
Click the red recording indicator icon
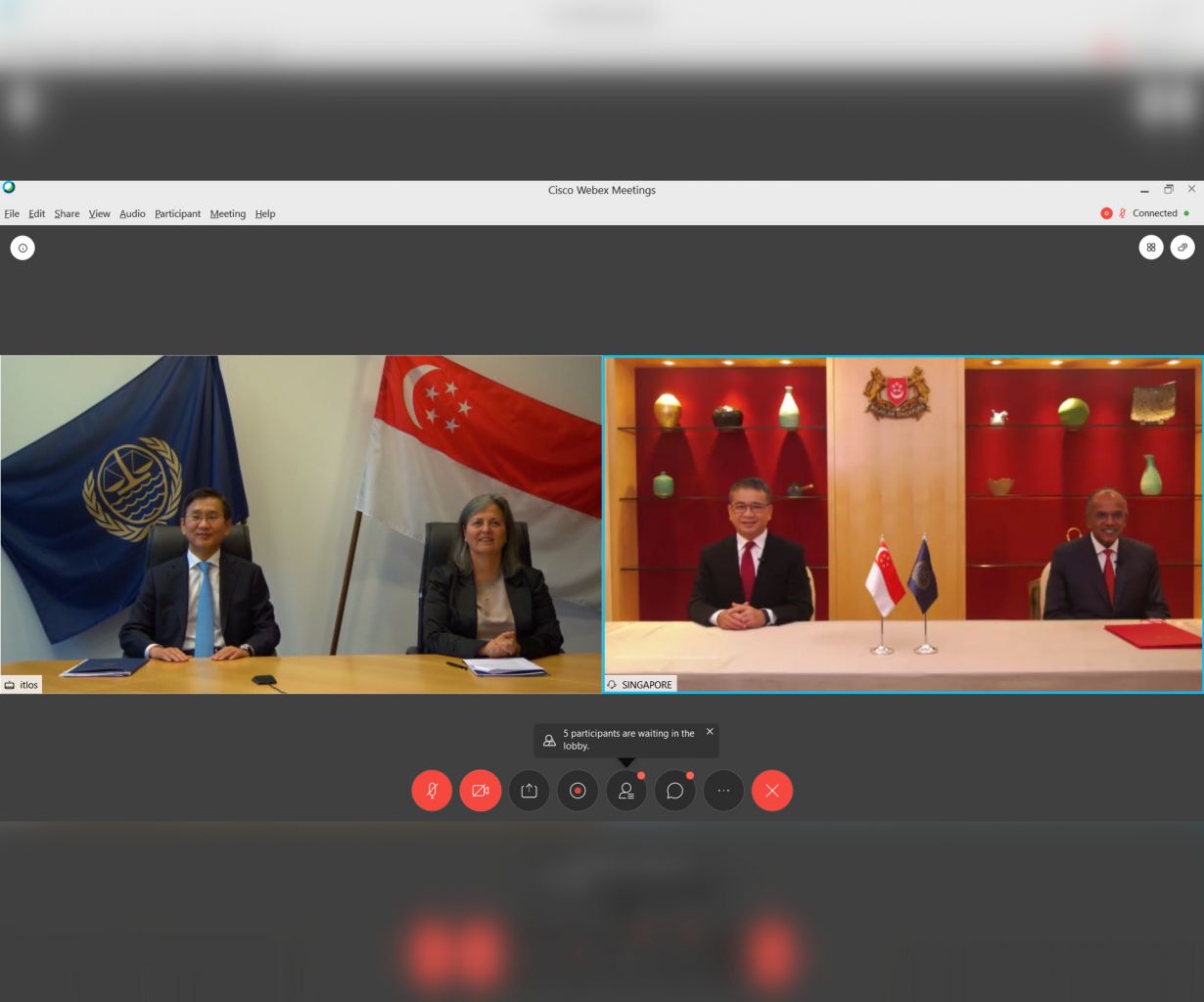(1107, 213)
